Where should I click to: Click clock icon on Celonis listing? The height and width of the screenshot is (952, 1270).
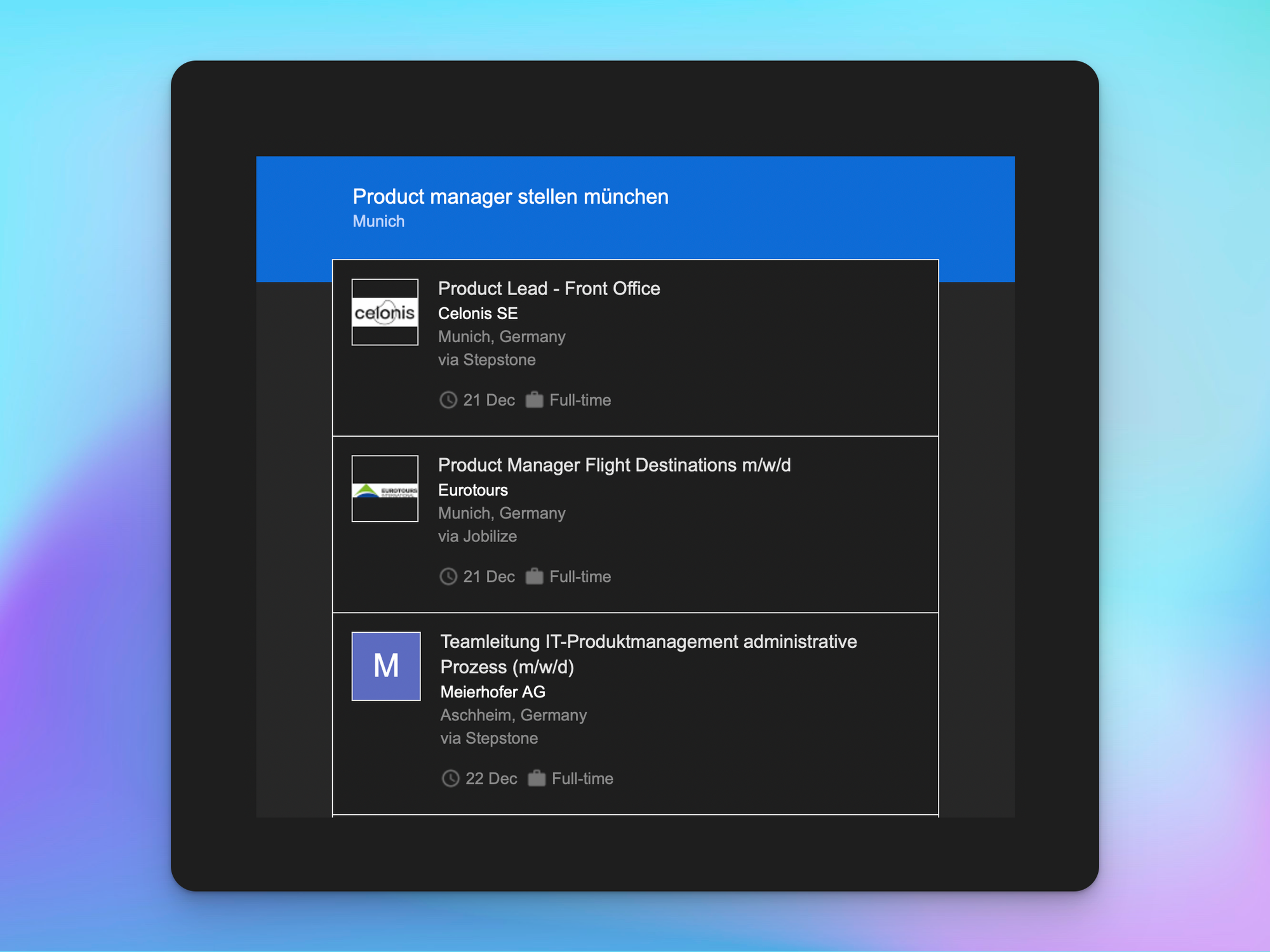[448, 400]
